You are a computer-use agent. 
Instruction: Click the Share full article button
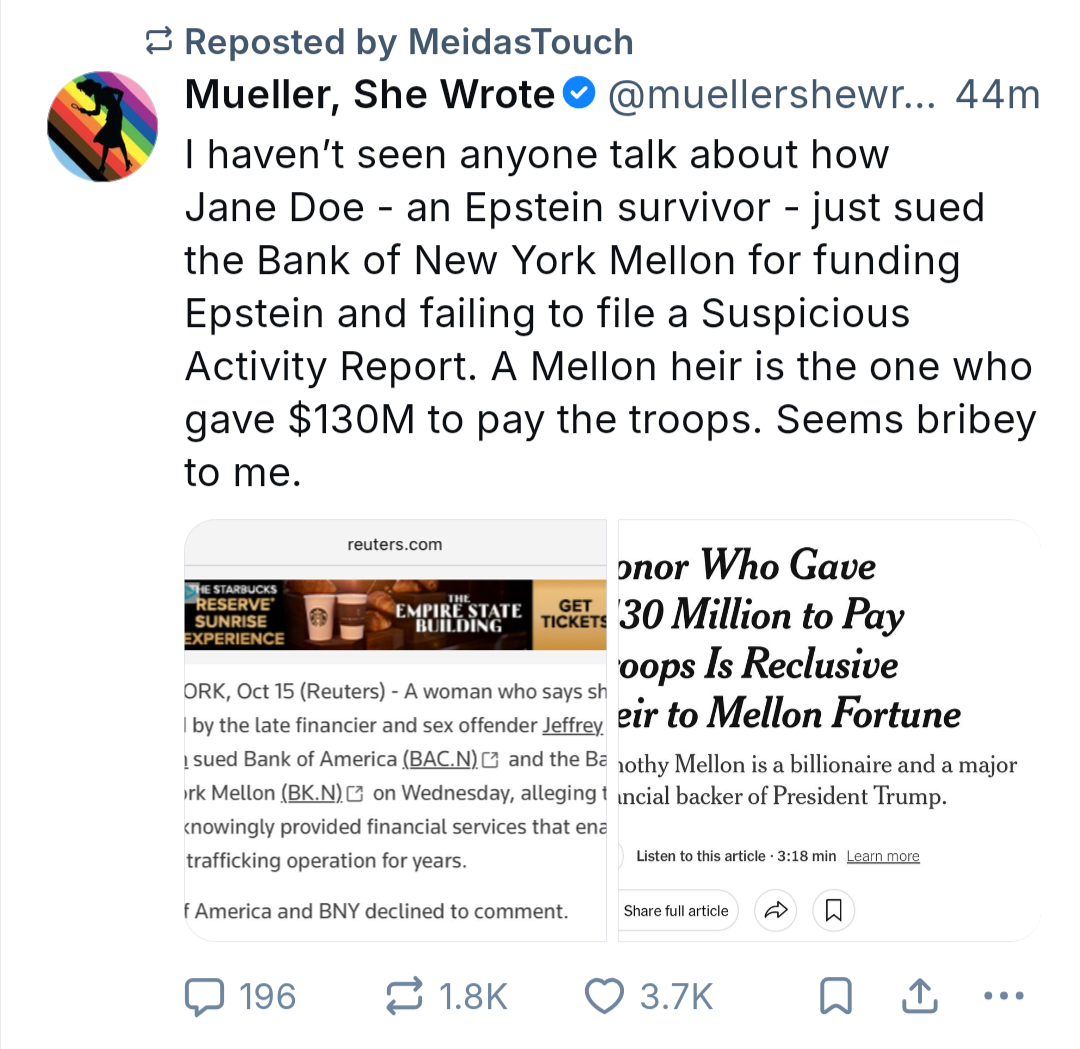(x=676, y=910)
